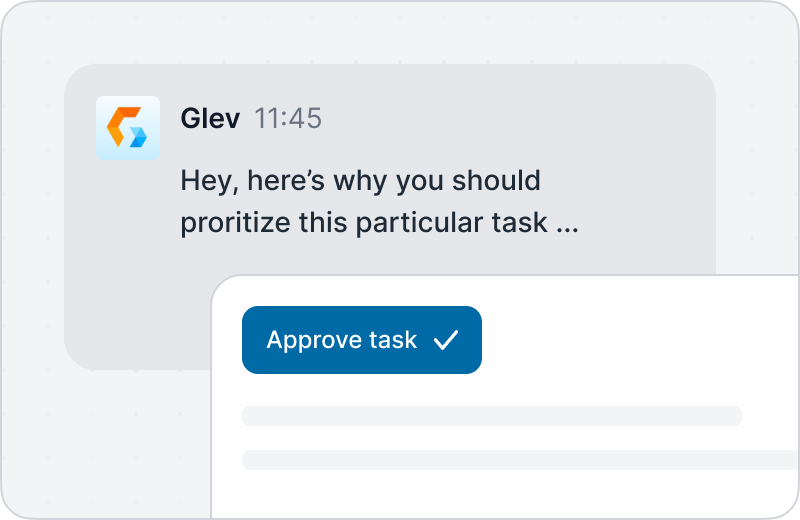Click the checkmark icon in Approve task
This screenshot has height=520, width=800.
[446, 340]
